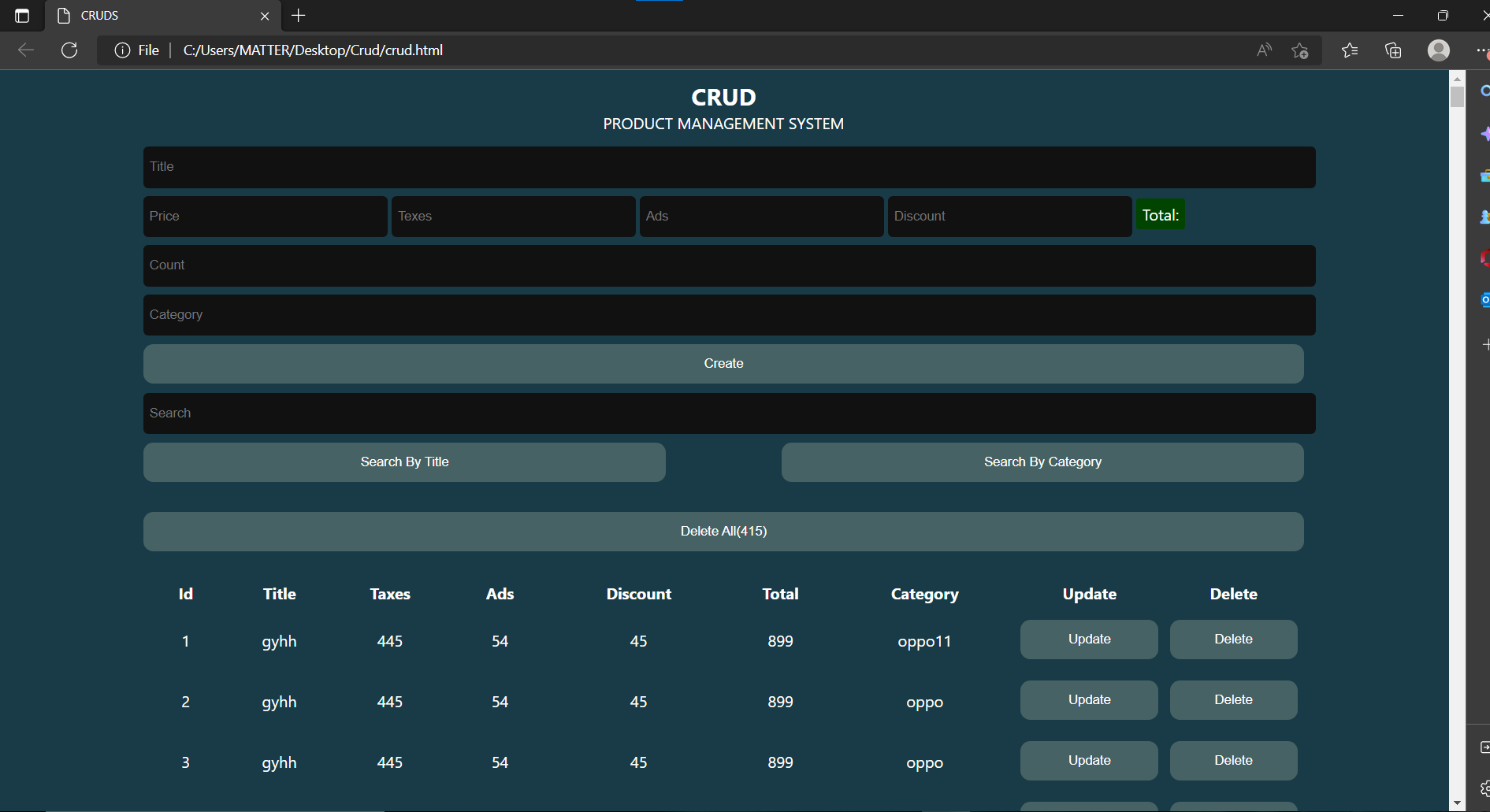Customize sidebar with the plus icon
The width and height of the screenshot is (1490, 812).
[1484, 344]
